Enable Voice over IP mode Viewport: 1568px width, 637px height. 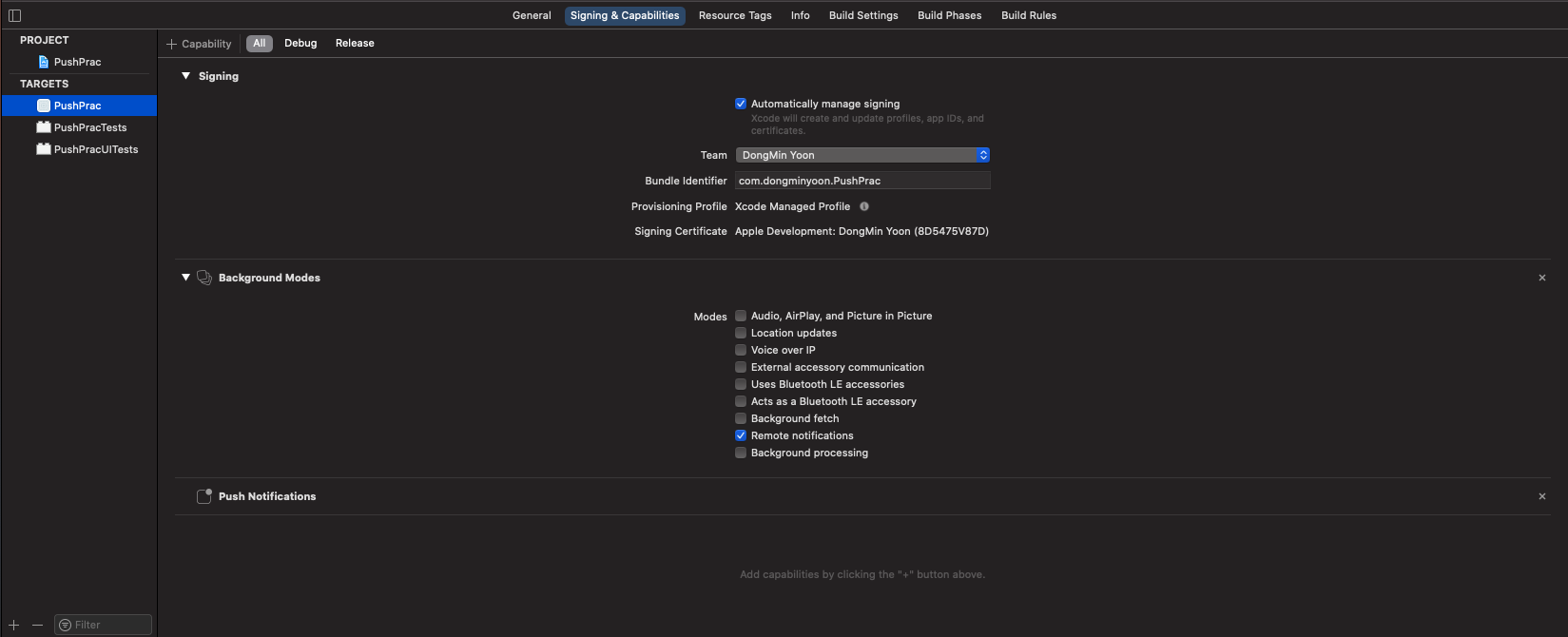point(741,350)
